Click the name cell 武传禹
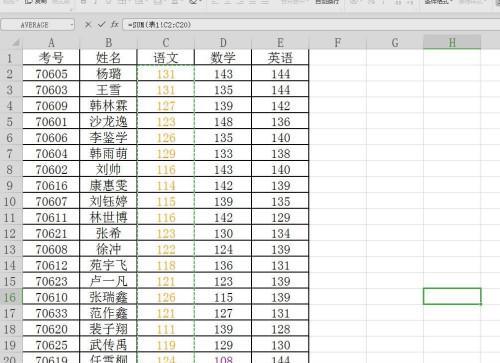 (108, 345)
